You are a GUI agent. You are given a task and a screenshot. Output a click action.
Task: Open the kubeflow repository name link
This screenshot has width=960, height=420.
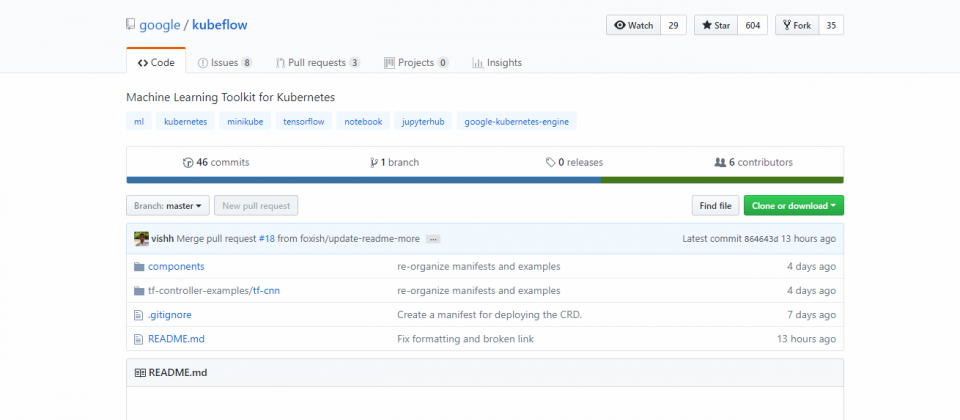[220, 25]
